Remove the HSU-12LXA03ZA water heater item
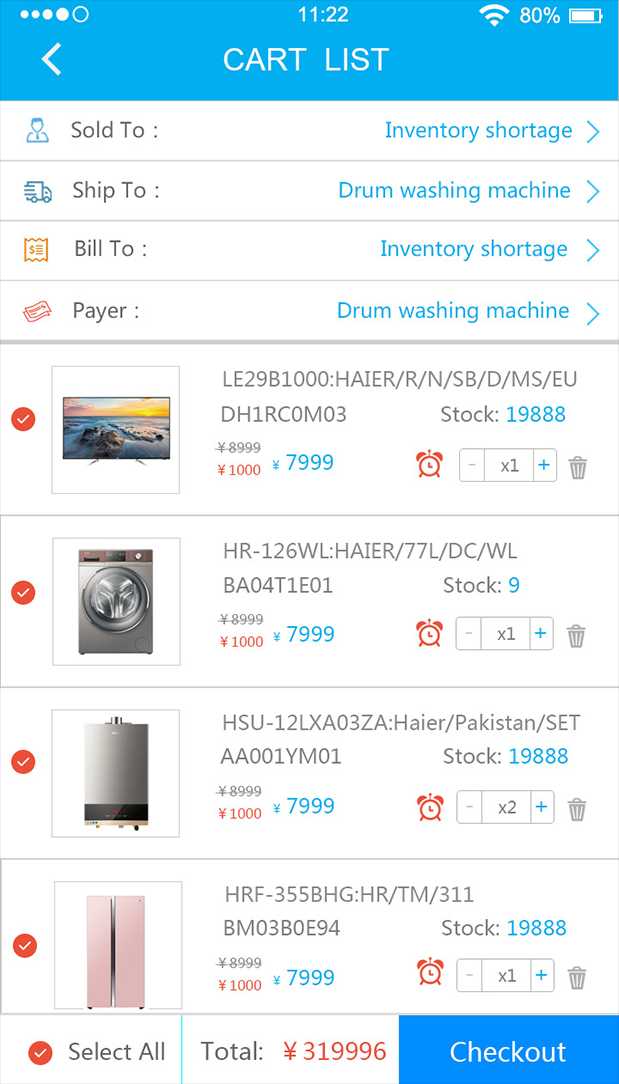619x1084 pixels. (577, 809)
